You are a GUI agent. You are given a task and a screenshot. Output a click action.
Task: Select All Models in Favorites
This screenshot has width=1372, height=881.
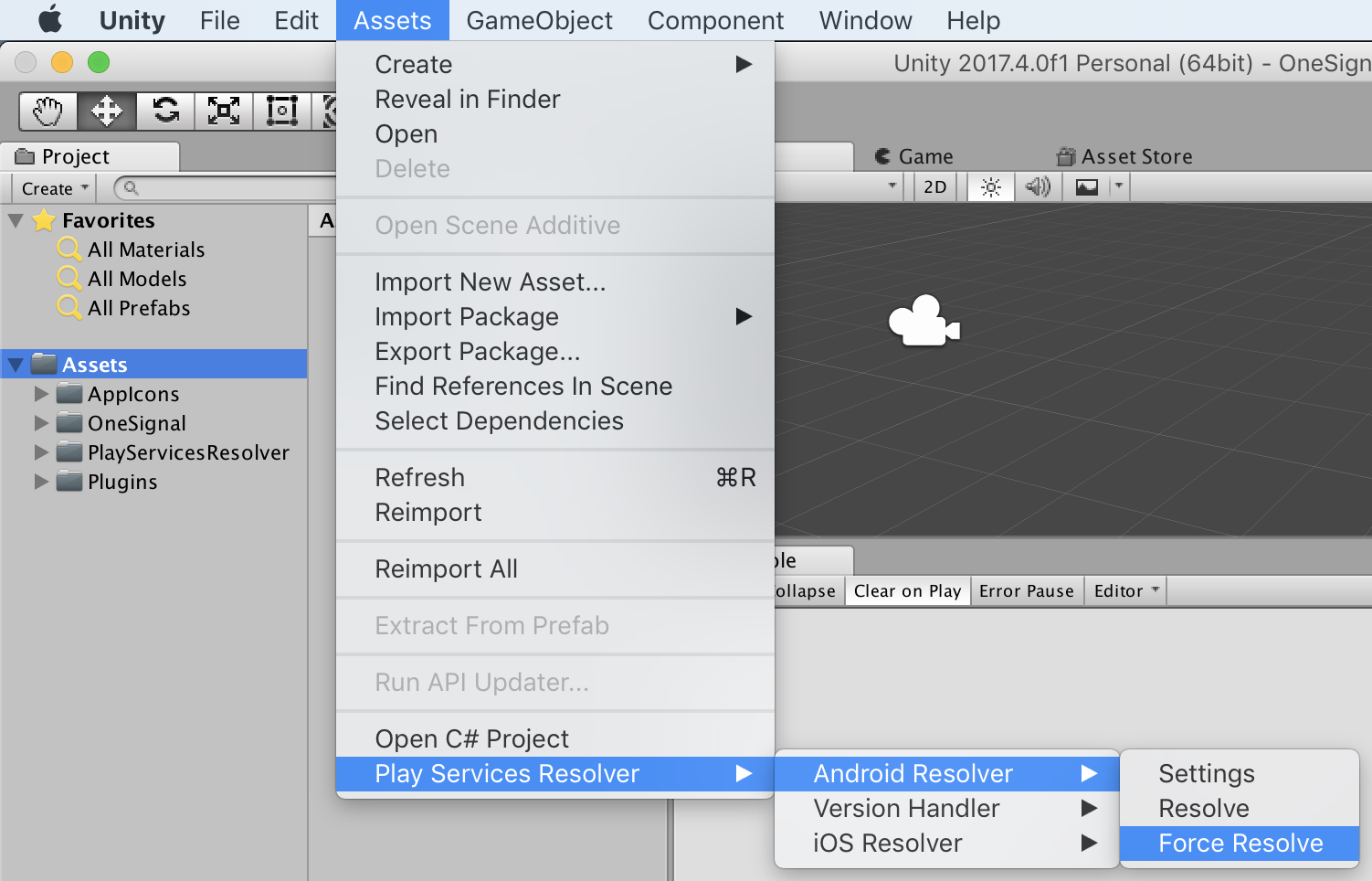[137, 279]
